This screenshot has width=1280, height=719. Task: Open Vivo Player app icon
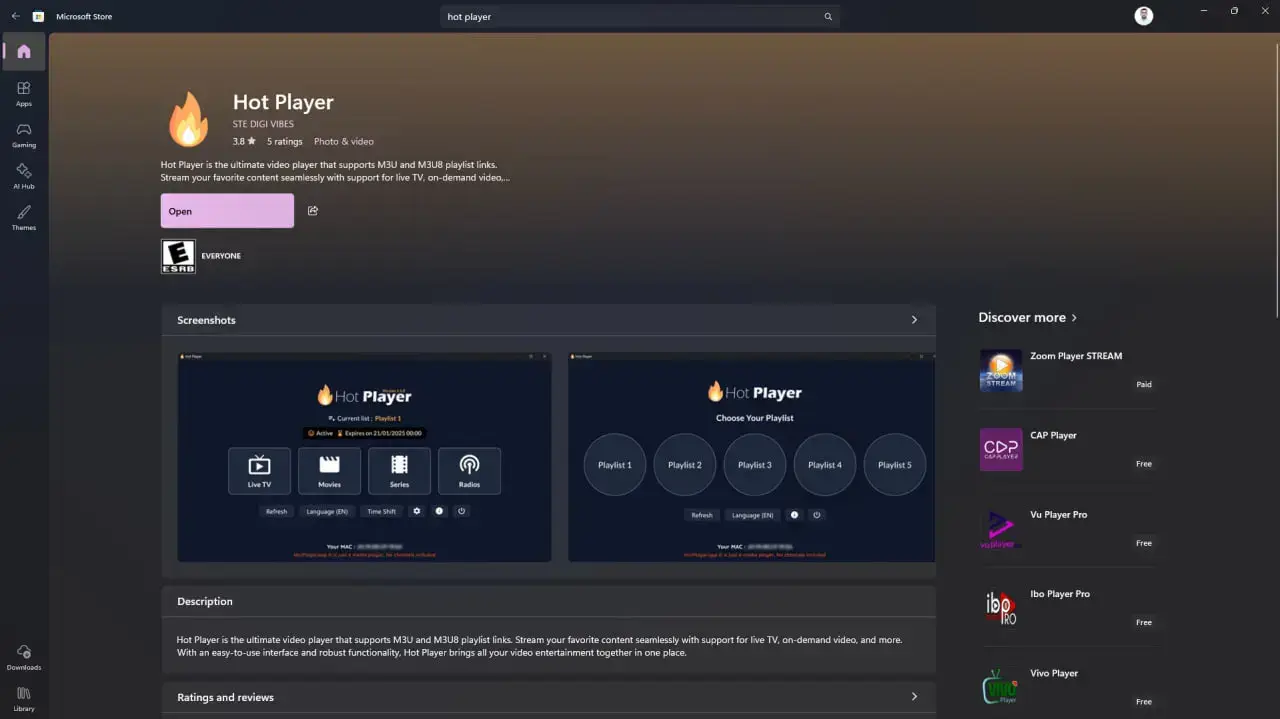pos(1001,686)
